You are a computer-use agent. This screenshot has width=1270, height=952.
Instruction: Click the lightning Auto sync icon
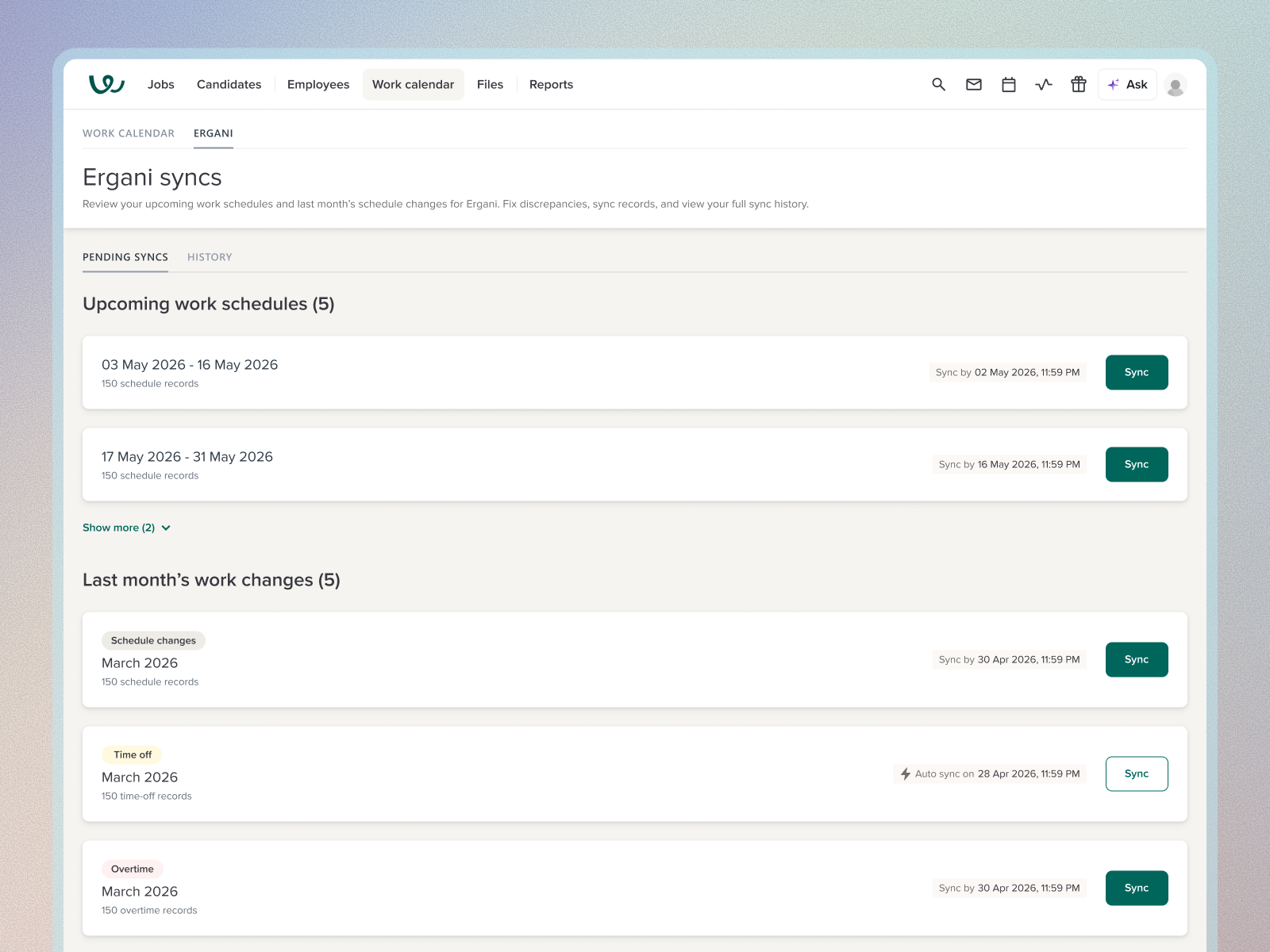pyautogui.click(x=905, y=773)
